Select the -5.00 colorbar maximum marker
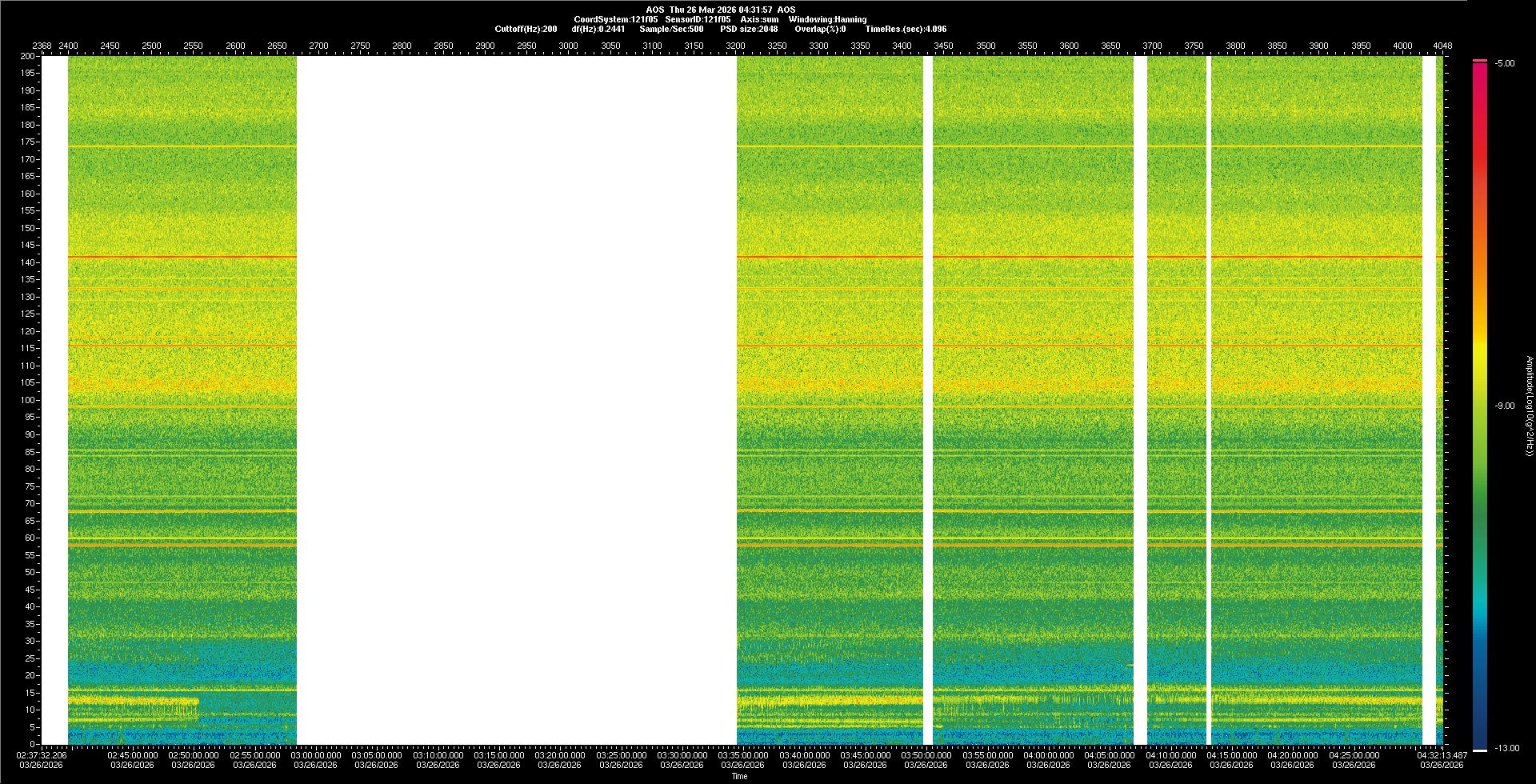Image resolution: width=1536 pixels, height=784 pixels. tap(1480, 61)
